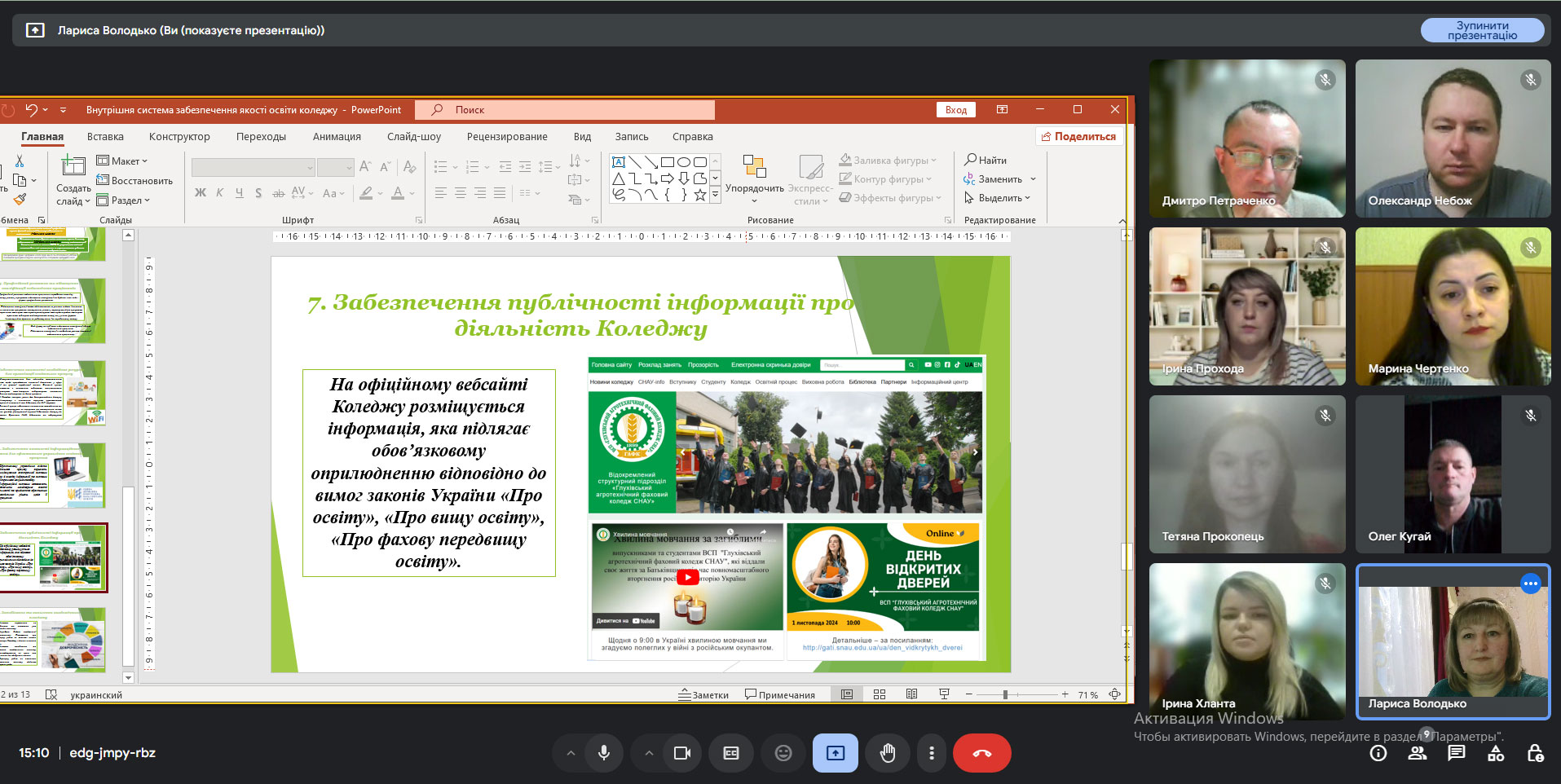This screenshot has height=784, width=1561.
Task: Open the Макет layout dropdown
Action: coord(122,161)
